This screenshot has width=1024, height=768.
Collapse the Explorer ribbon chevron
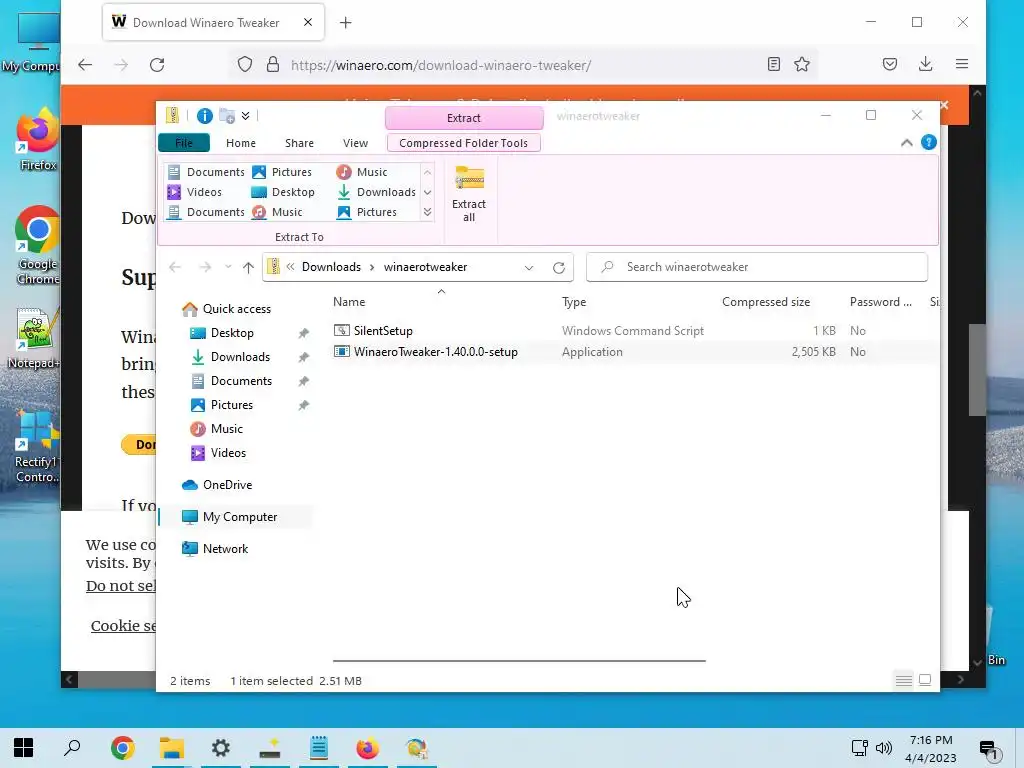coord(906,142)
